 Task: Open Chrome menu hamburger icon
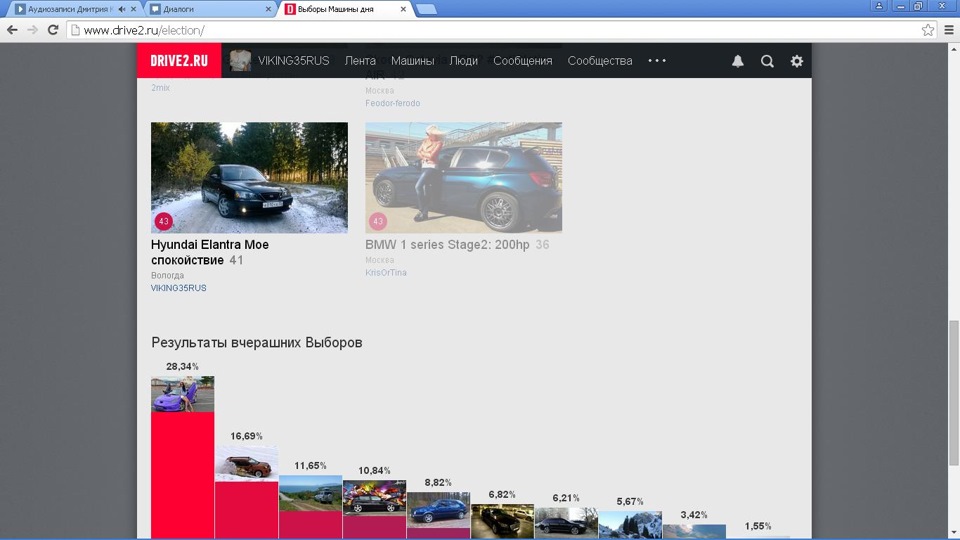pos(949,29)
